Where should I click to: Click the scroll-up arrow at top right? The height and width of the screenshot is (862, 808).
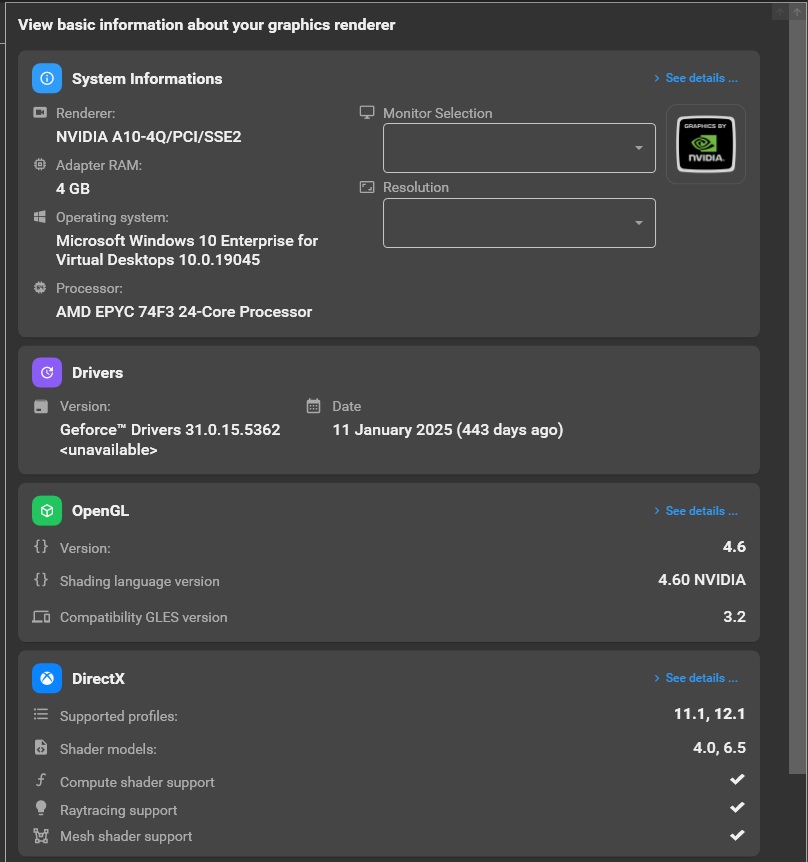pos(797,12)
